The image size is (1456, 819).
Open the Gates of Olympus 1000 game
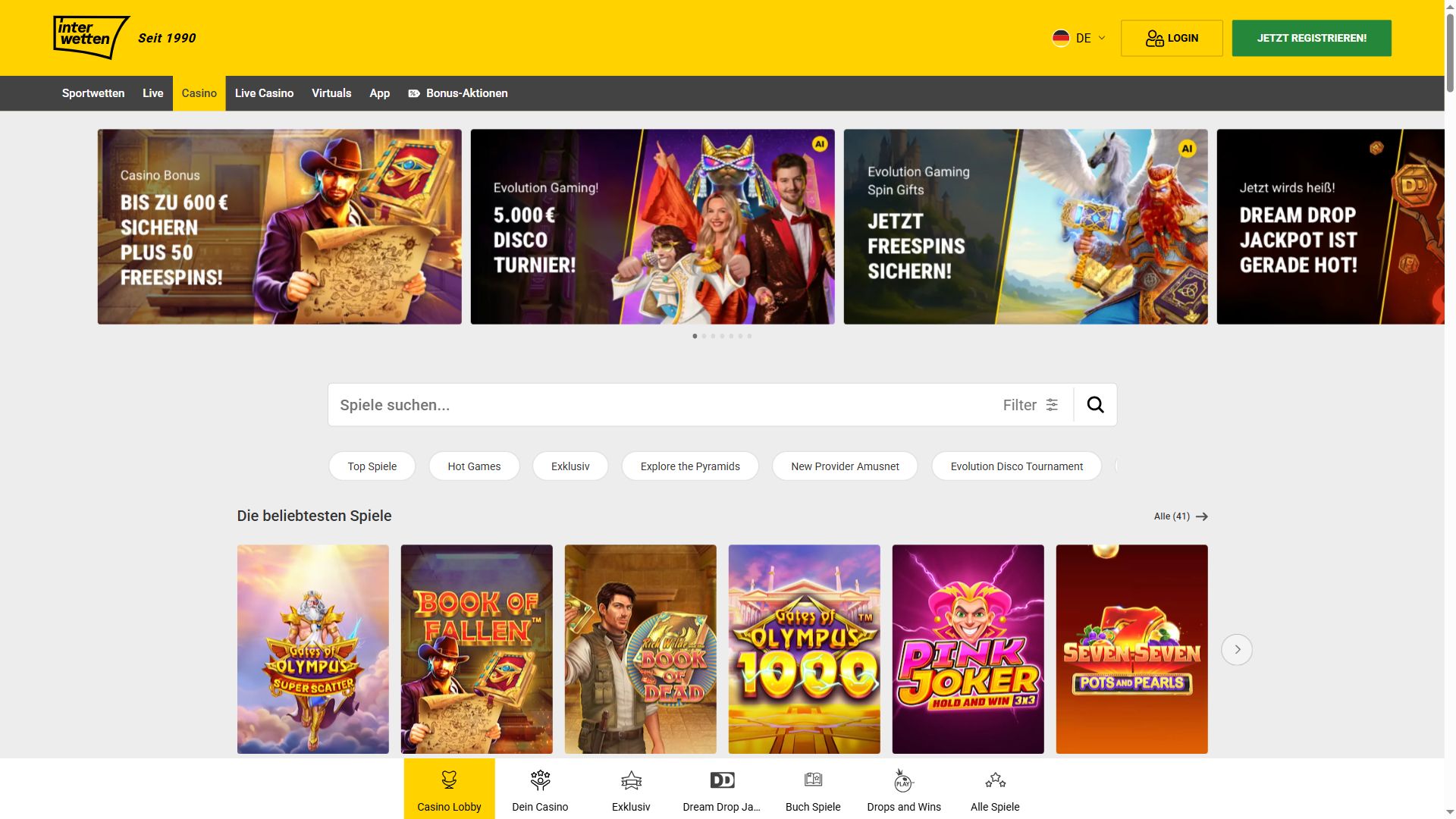[804, 649]
